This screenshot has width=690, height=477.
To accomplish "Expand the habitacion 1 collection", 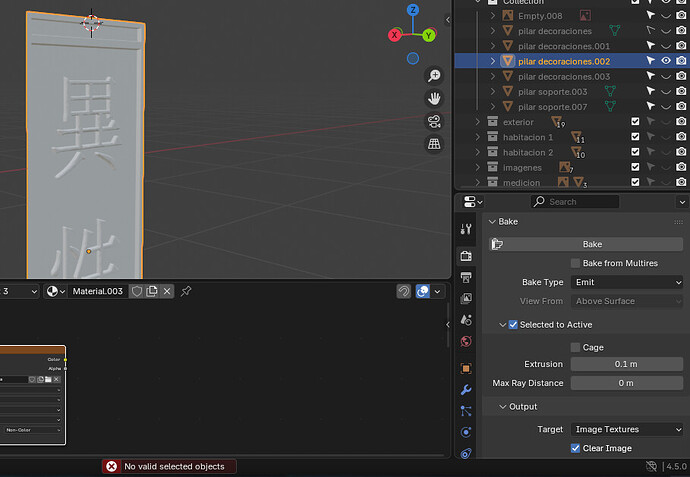I will pos(478,137).
